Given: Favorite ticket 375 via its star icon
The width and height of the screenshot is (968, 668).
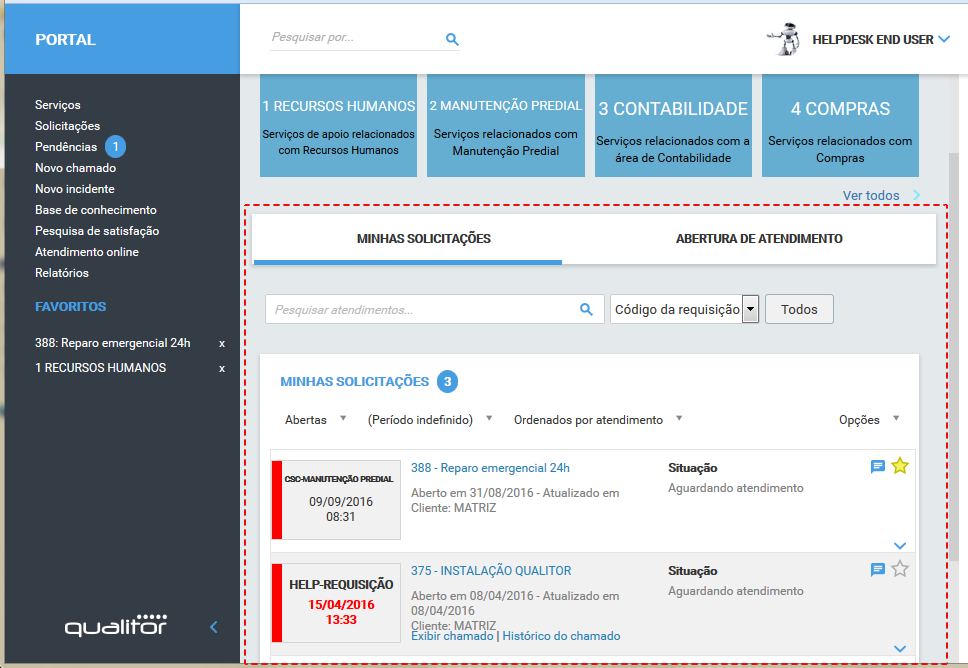Looking at the screenshot, I should point(899,569).
